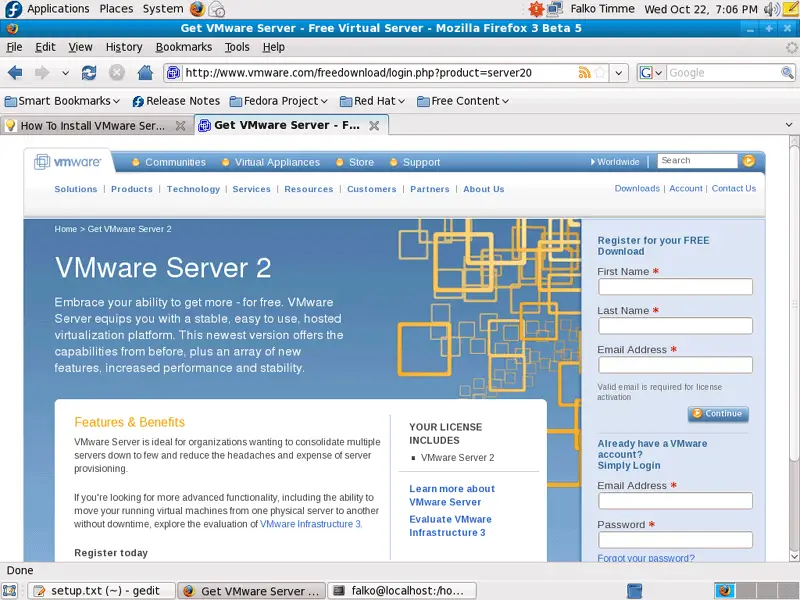The image size is (800, 600).
Task: Click the Forgot your password link
Action: (x=646, y=558)
